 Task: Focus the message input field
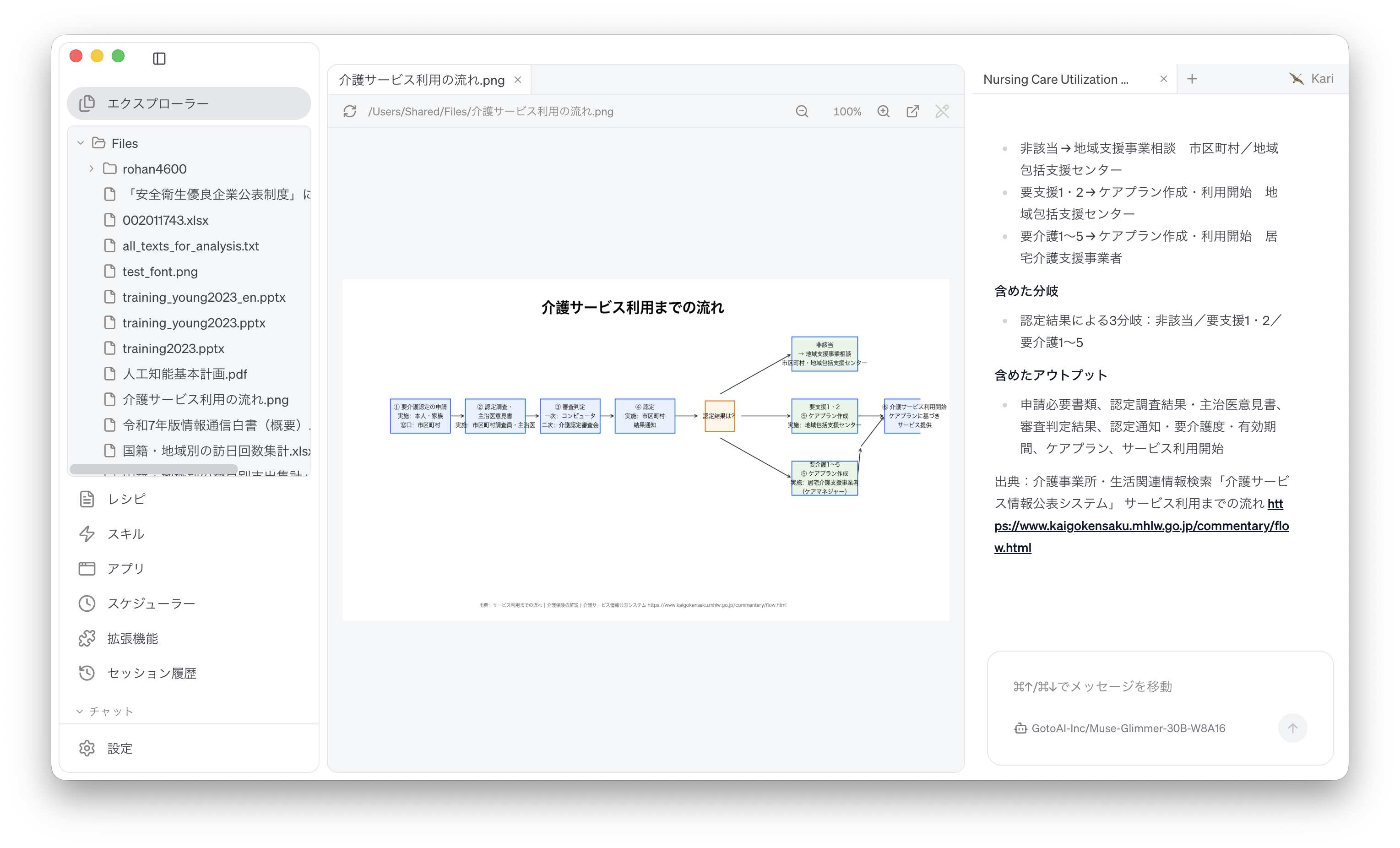[x=1159, y=686]
